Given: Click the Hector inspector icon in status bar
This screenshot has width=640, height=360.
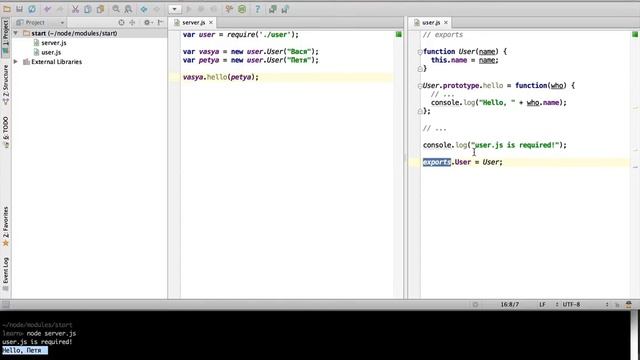Looking at the screenshot, I should (629, 304).
